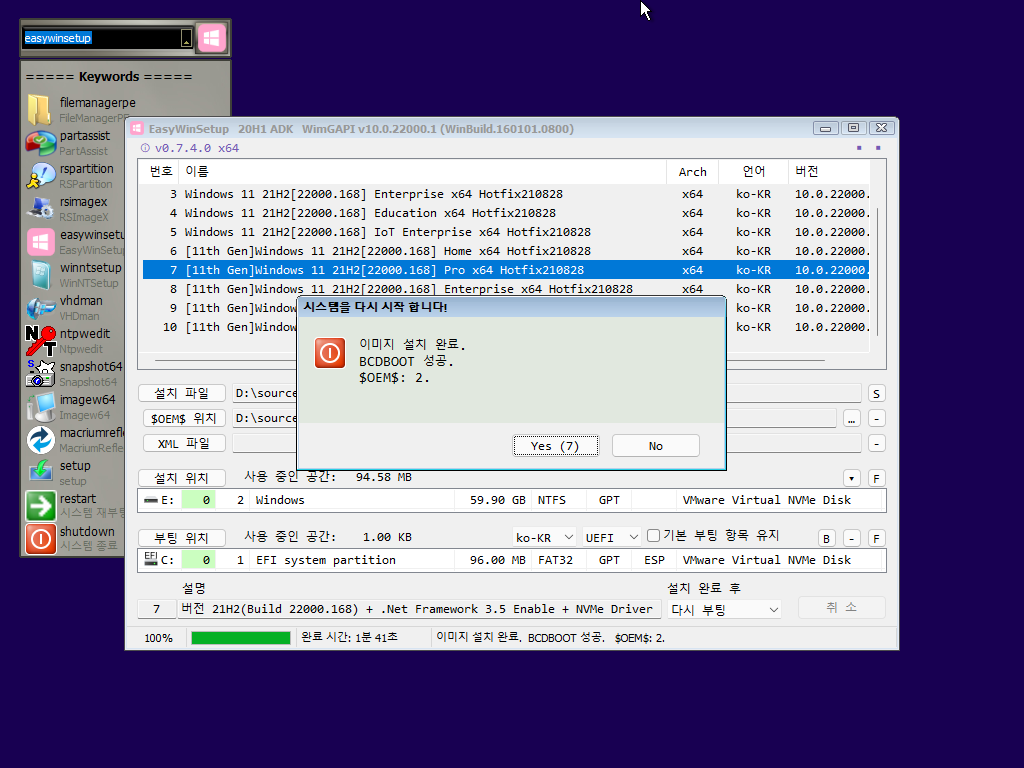This screenshot has height=768, width=1024.
Task: Select row 4 Windows 11 Education x64
Action: 506,213
